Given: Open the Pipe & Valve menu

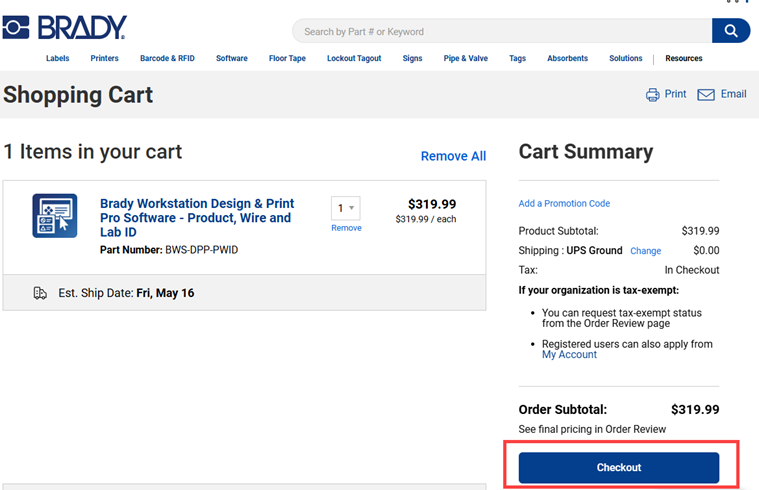Looking at the screenshot, I should coord(466,58).
